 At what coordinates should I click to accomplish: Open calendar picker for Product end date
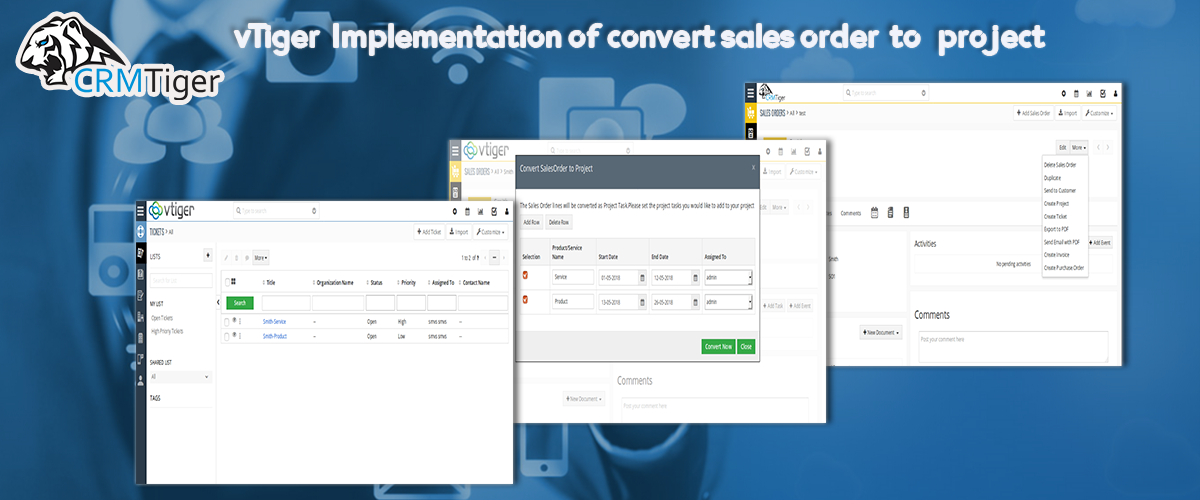pos(695,302)
